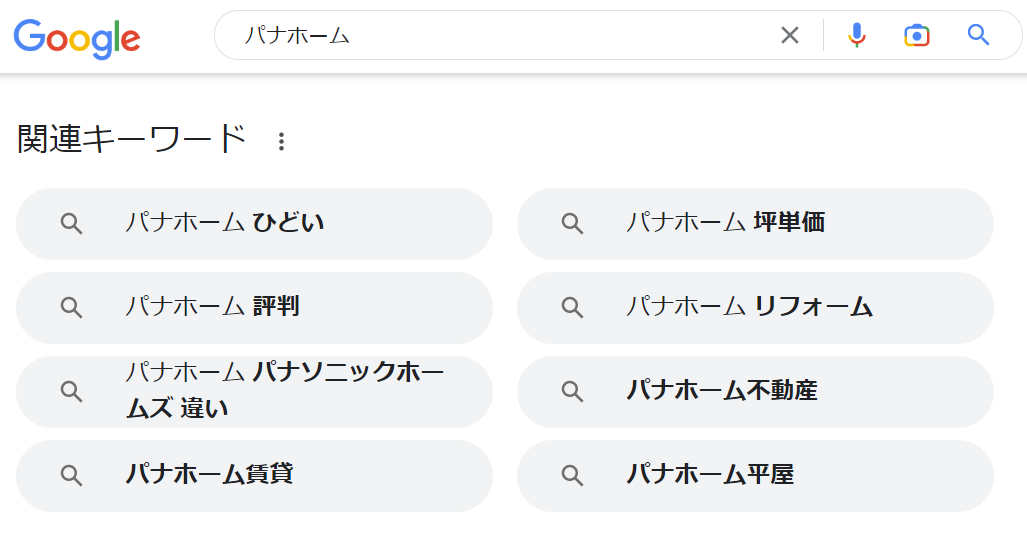
Task: Click in the パナホーム search field
Action: pos(500,36)
